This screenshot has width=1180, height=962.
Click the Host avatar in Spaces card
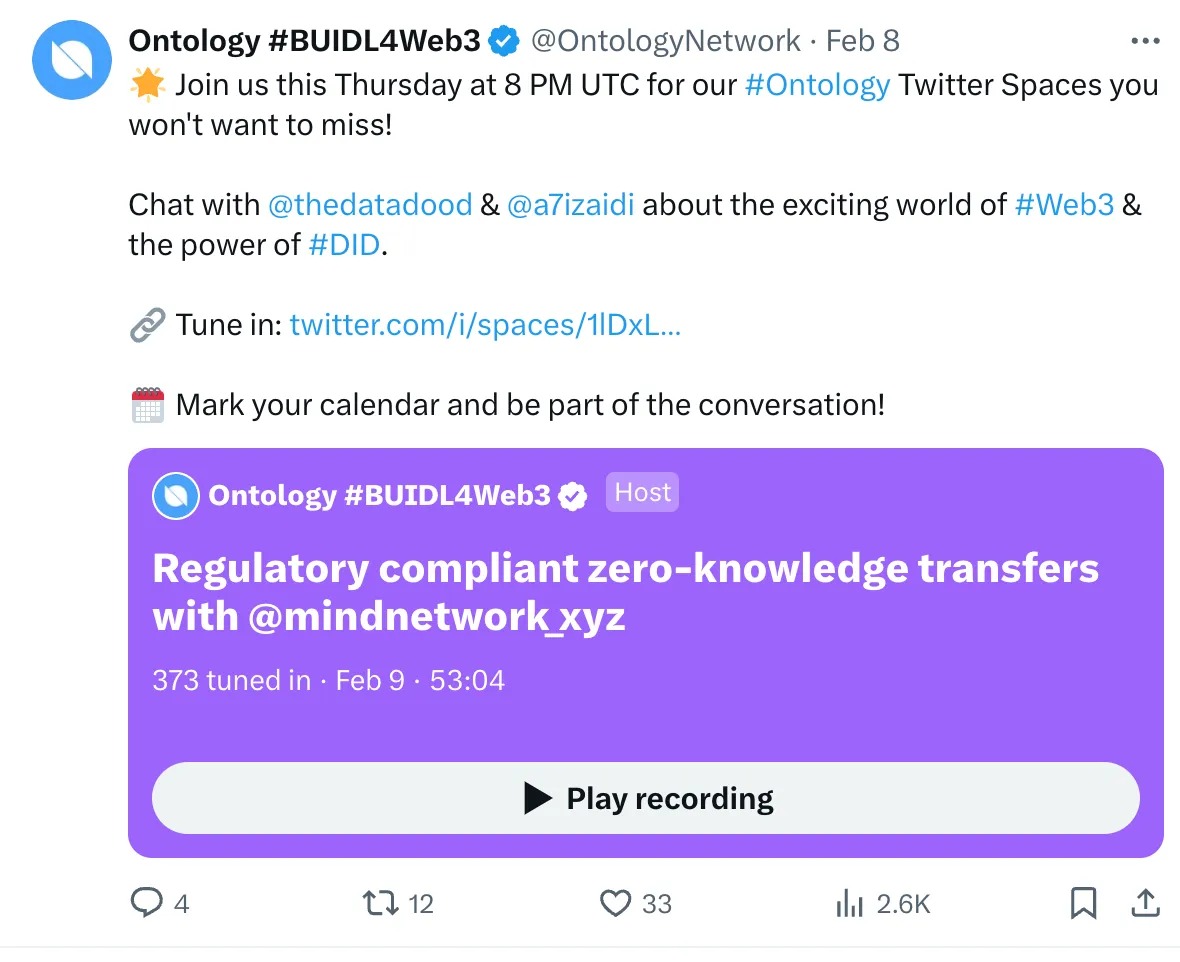pos(176,496)
